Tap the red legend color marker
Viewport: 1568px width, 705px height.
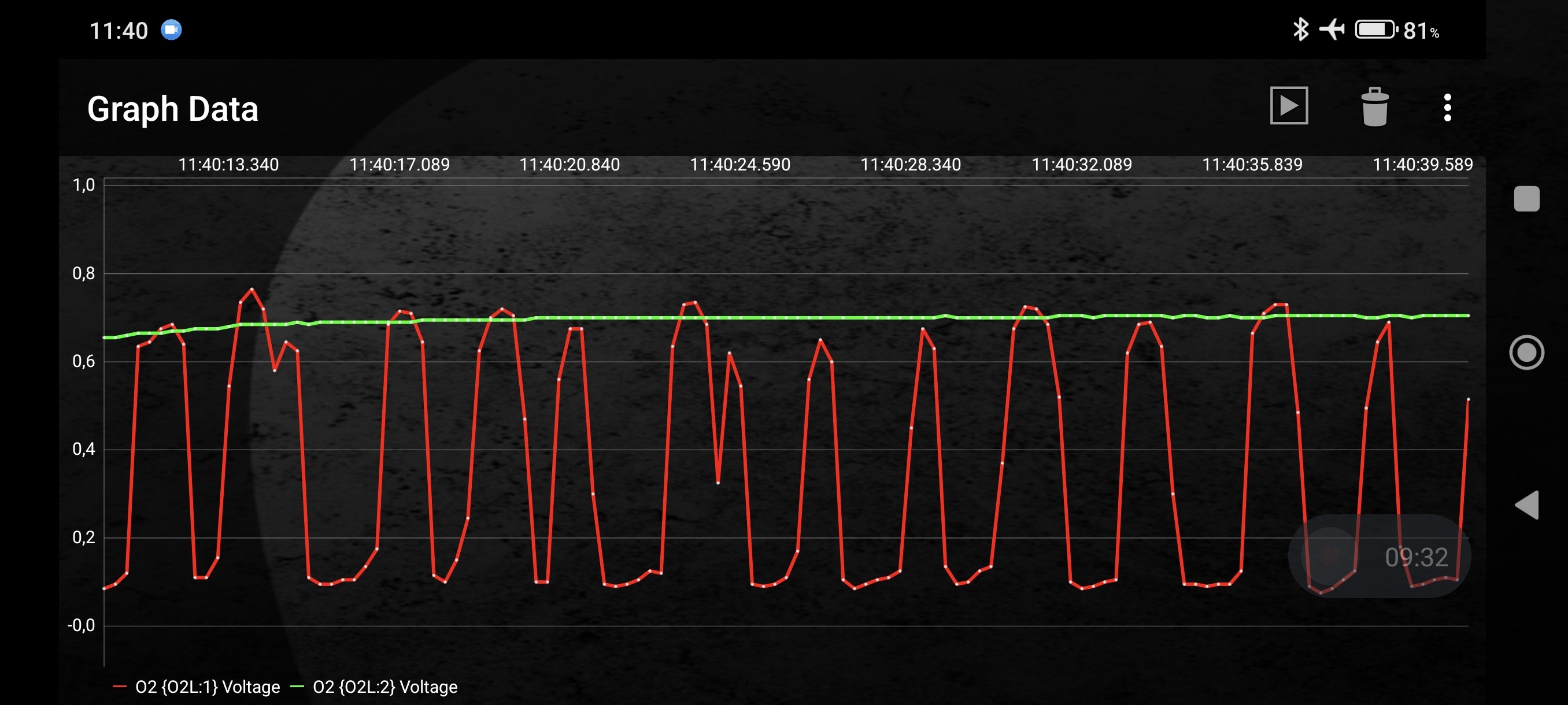pos(119,687)
